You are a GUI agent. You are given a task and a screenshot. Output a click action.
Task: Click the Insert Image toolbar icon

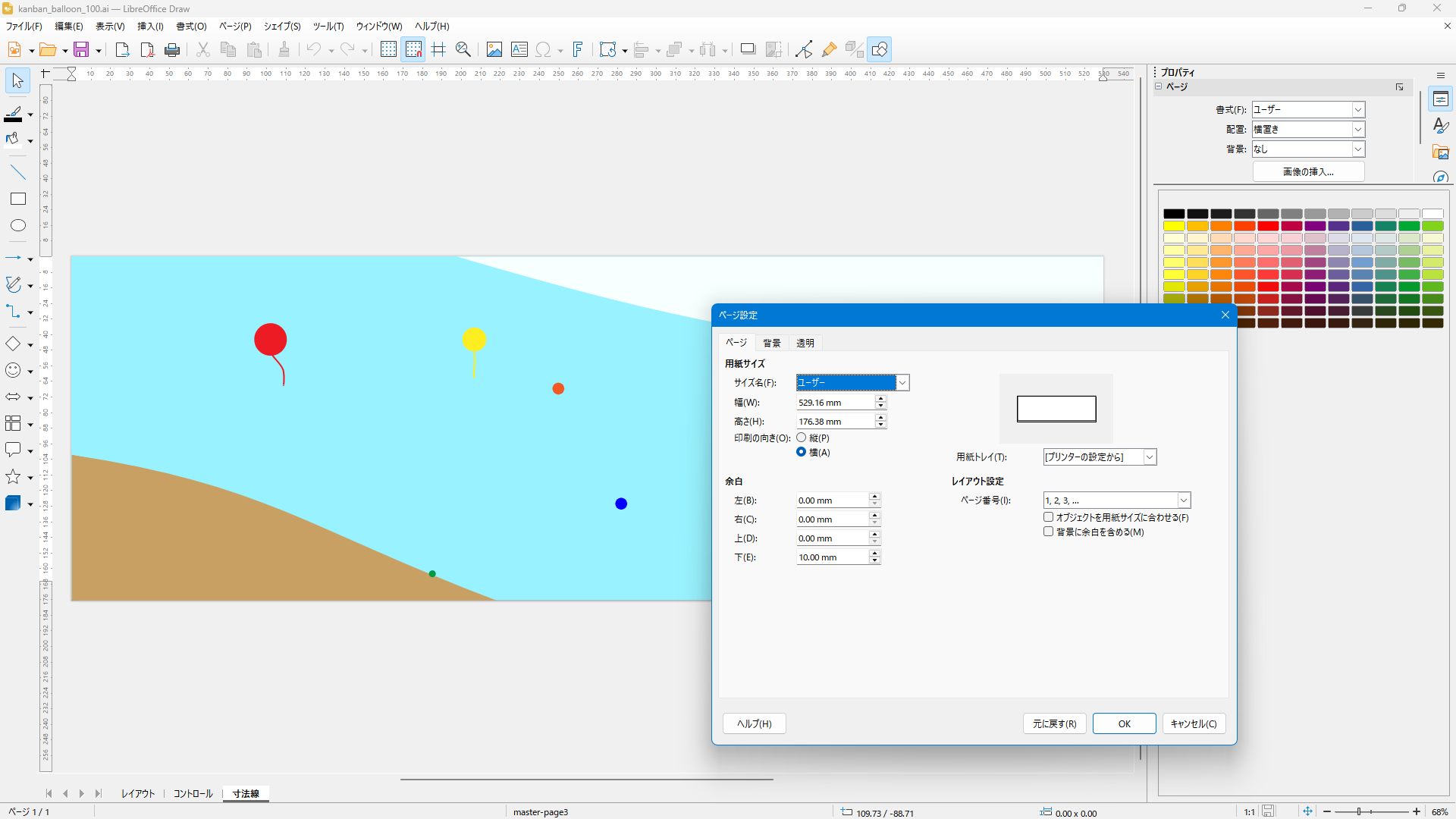click(494, 49)
